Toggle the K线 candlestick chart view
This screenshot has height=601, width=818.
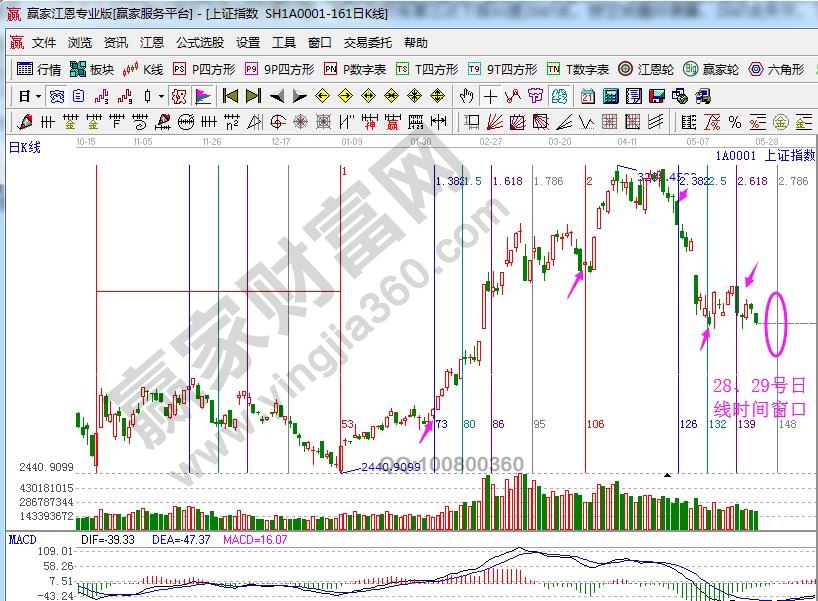(x=143, y=69)
